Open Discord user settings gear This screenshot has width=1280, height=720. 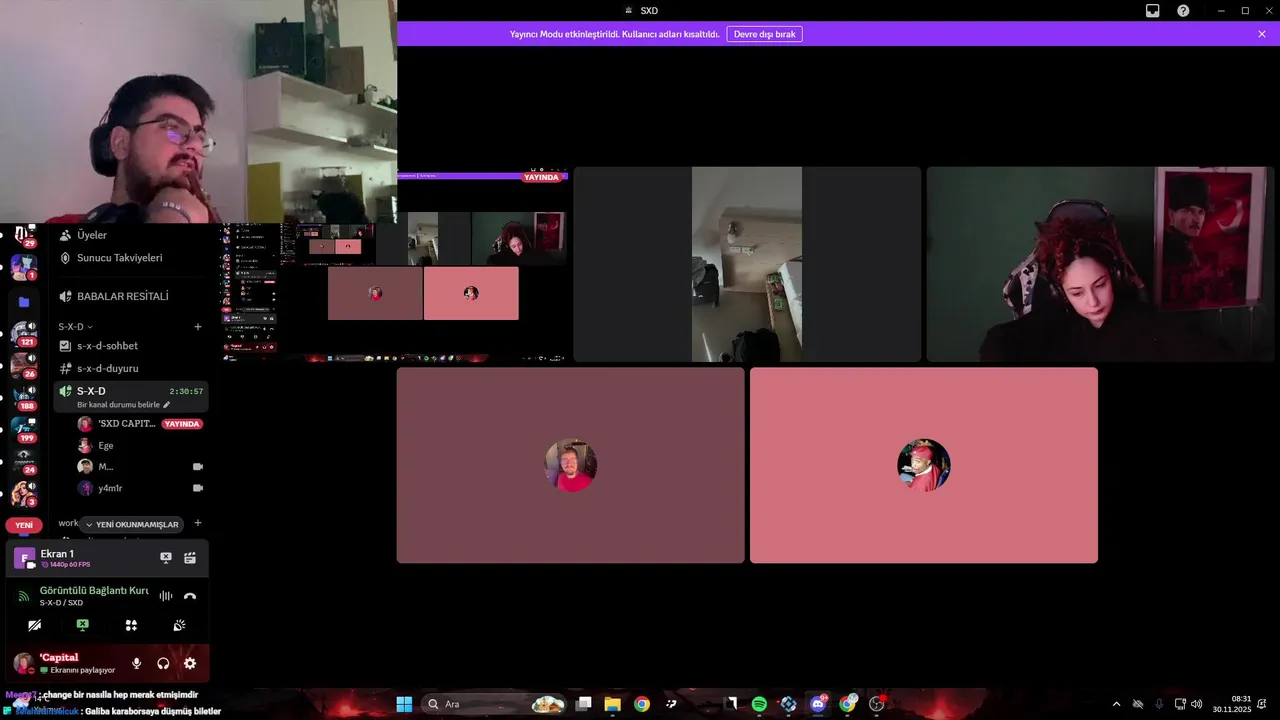click(190, 663)
